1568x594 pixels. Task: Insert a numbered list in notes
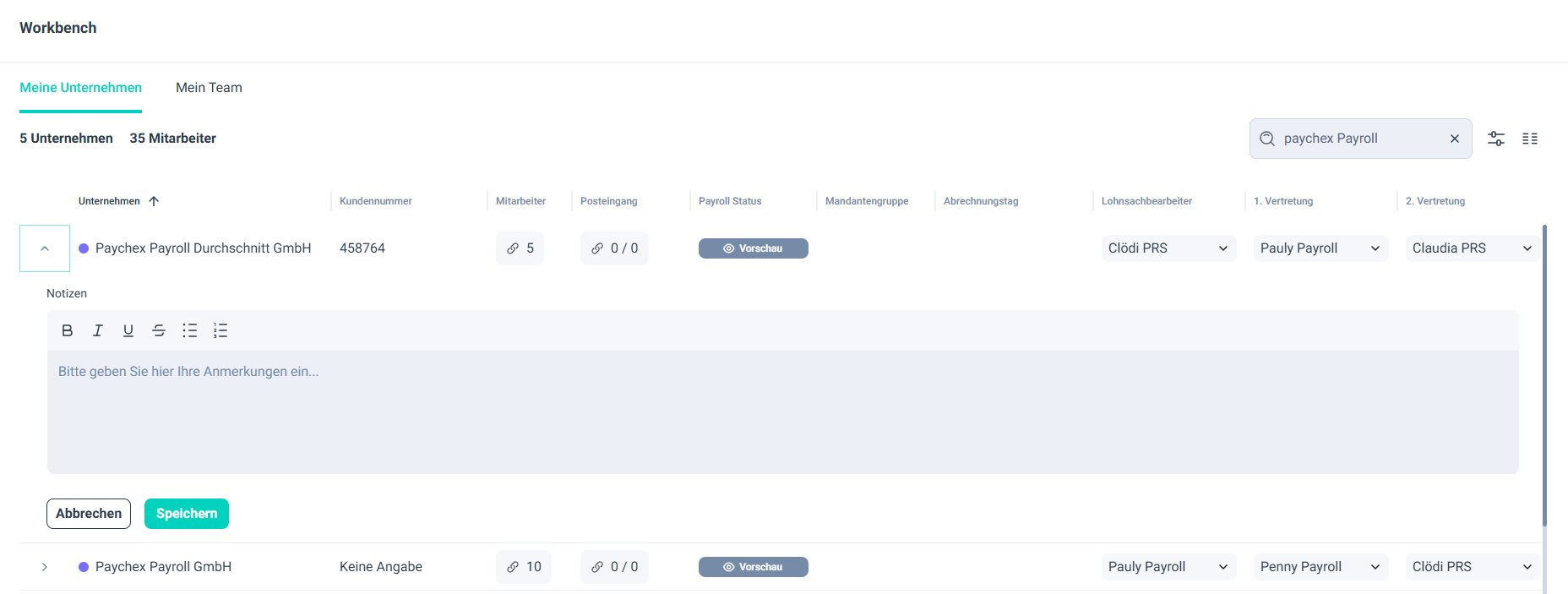[x=220, y=330]
